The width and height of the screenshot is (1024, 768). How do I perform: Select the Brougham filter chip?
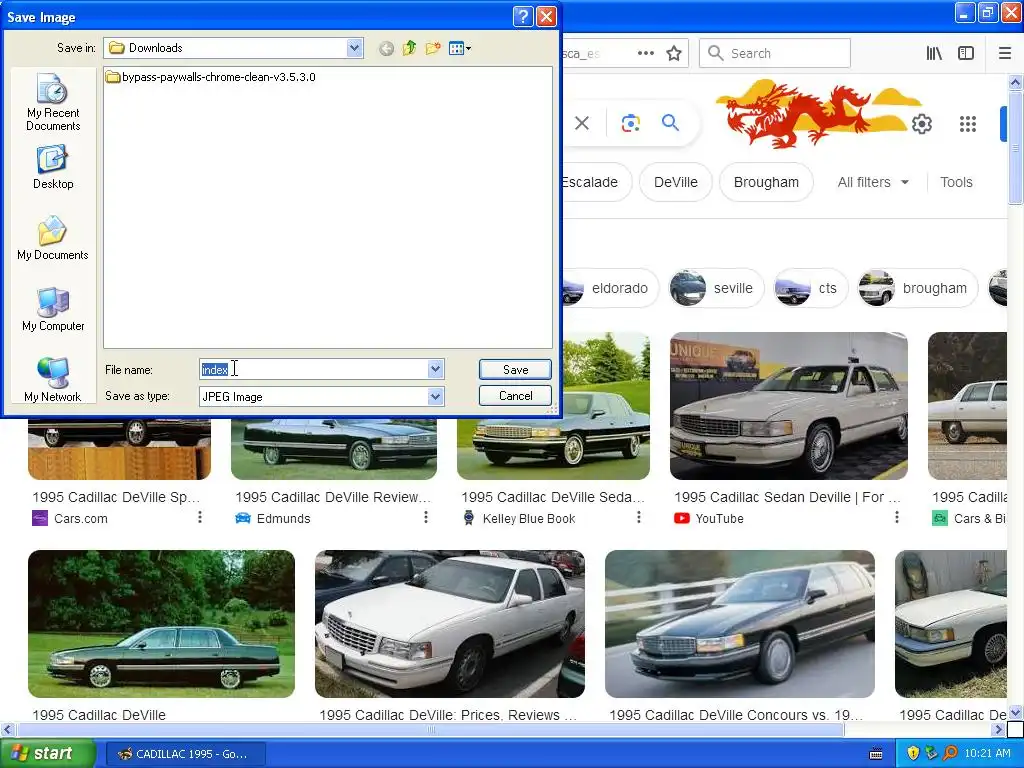click(x=766, y=182)
